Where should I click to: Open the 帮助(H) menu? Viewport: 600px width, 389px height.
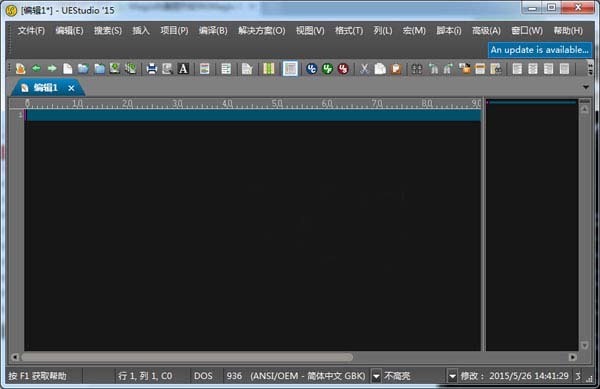pyautogui.click(x=568, y=31)
